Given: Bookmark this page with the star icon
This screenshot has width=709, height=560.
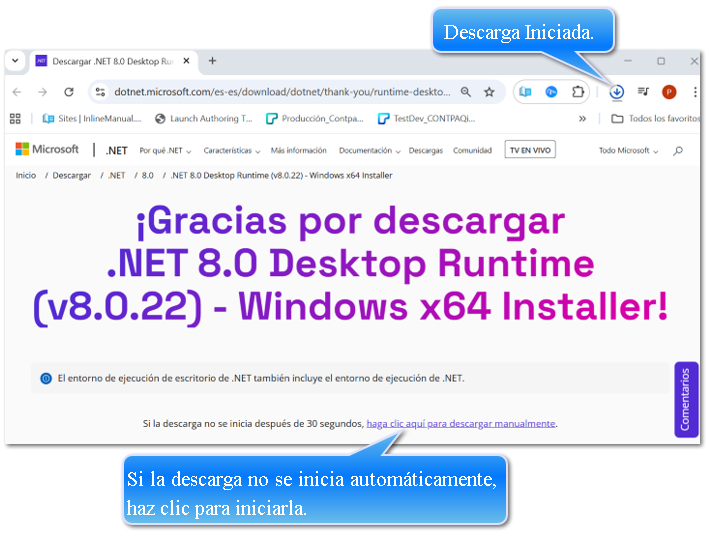Looking at the screenshot, I should (x=489, y=92).
